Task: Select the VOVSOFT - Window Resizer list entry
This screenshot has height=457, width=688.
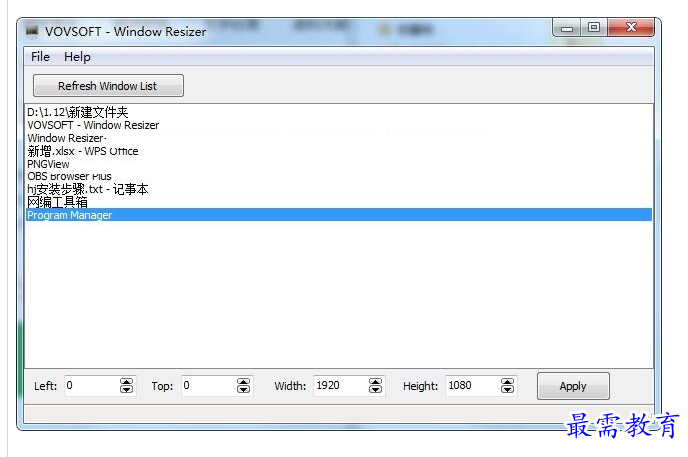Action: coord(338,125)
